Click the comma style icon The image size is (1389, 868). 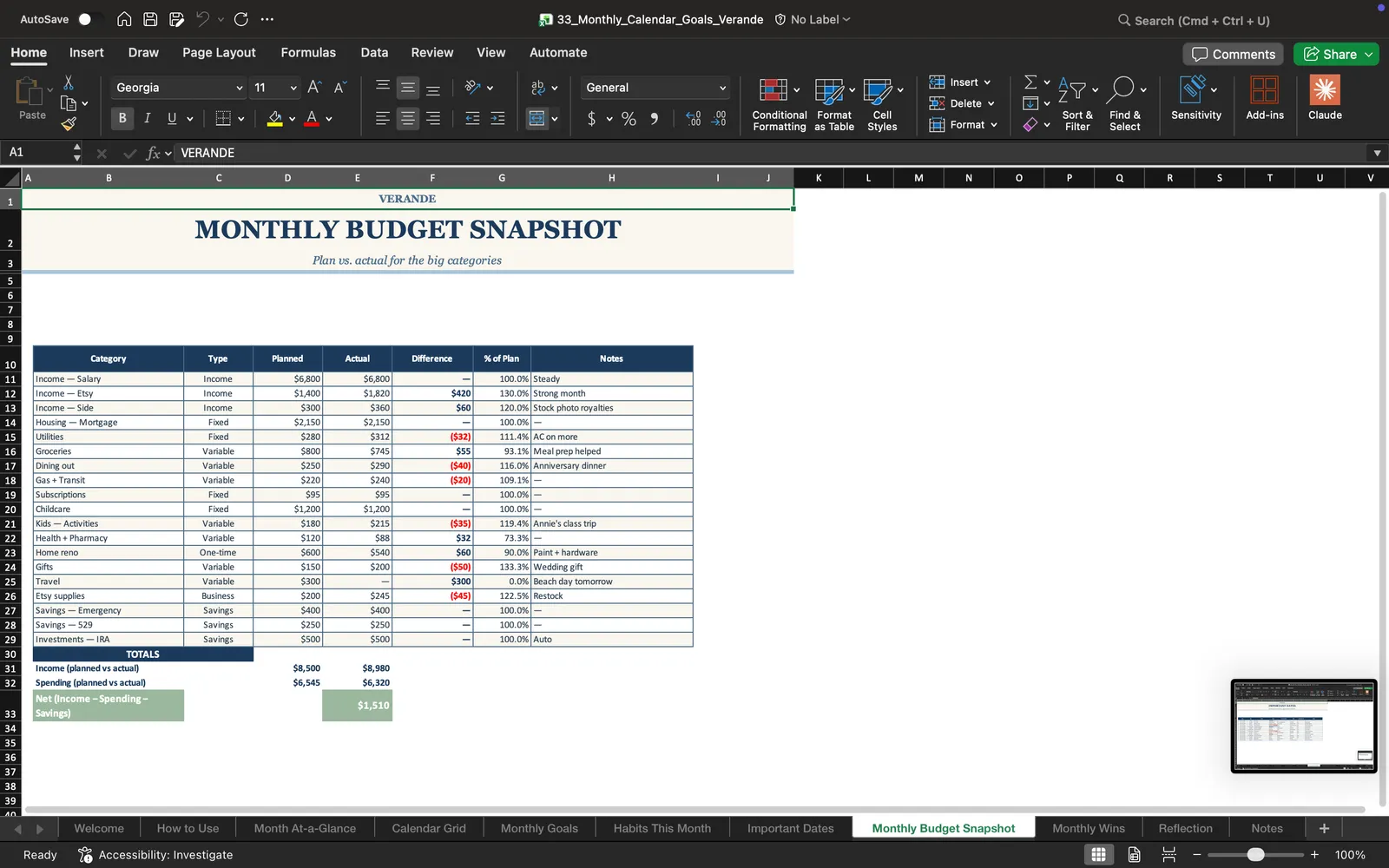point(655,119)
